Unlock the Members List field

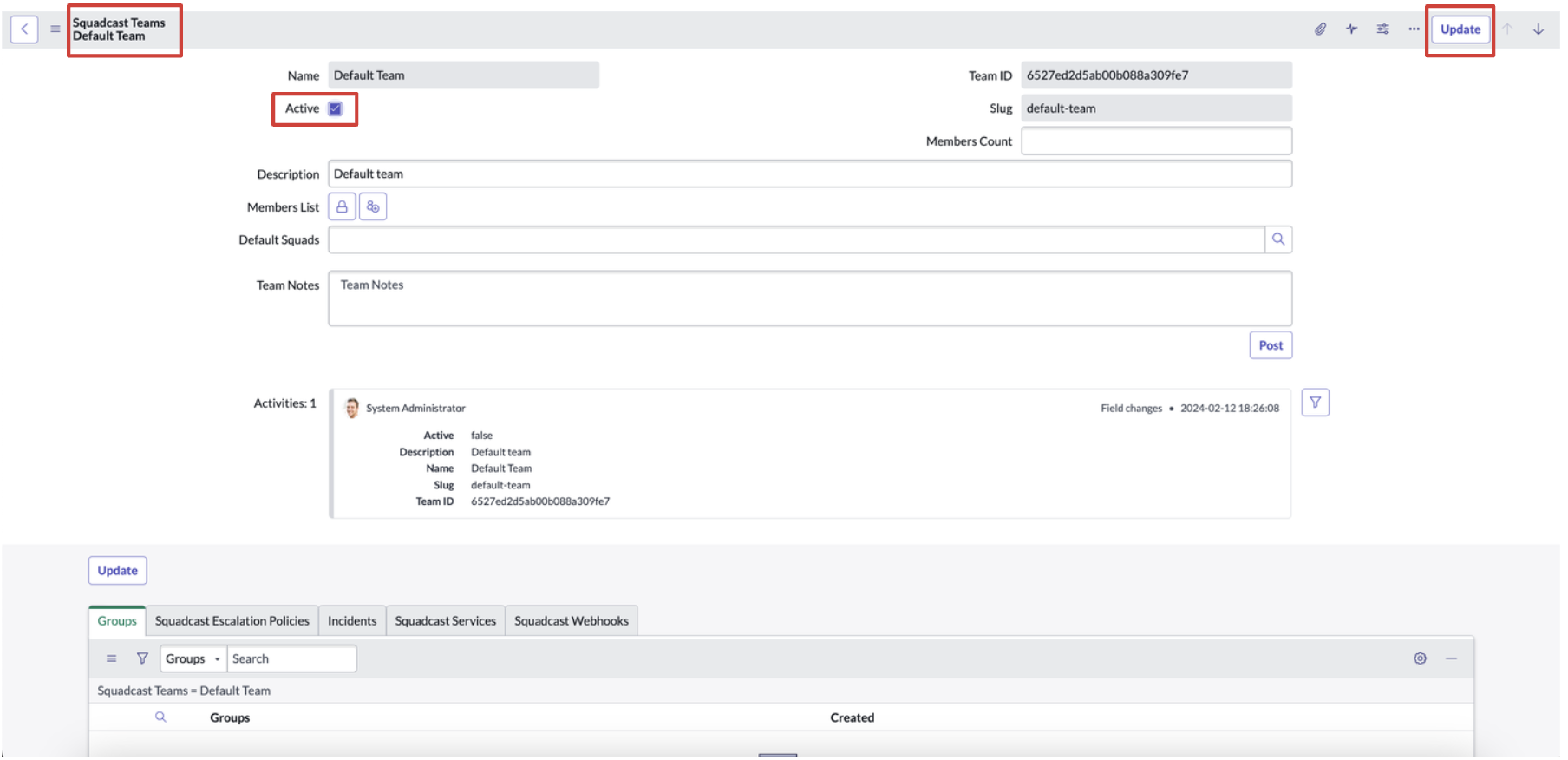click(x=342, y=207)
